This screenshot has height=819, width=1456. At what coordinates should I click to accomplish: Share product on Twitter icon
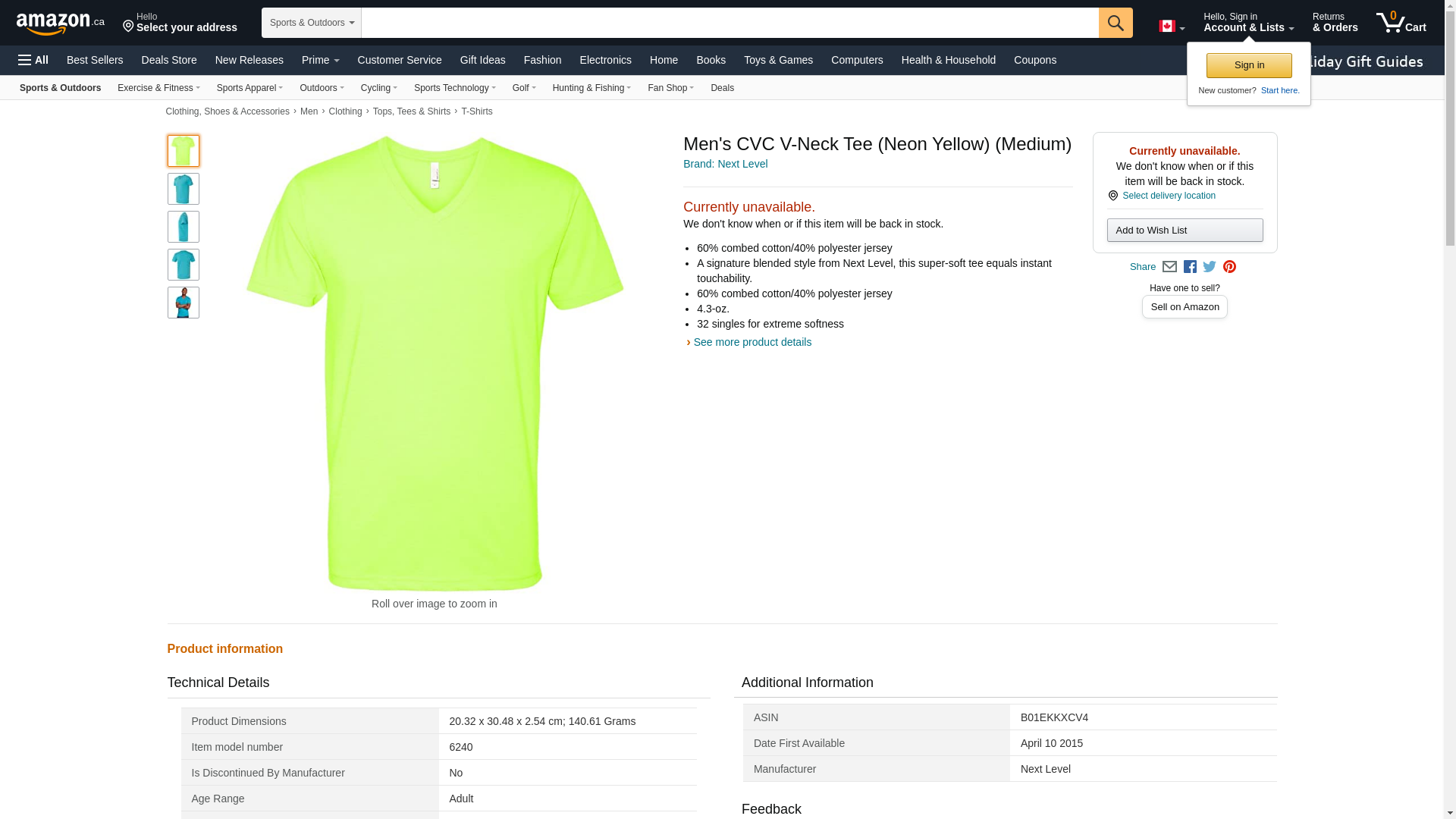pyautogui.click(x=1210, y=267)
